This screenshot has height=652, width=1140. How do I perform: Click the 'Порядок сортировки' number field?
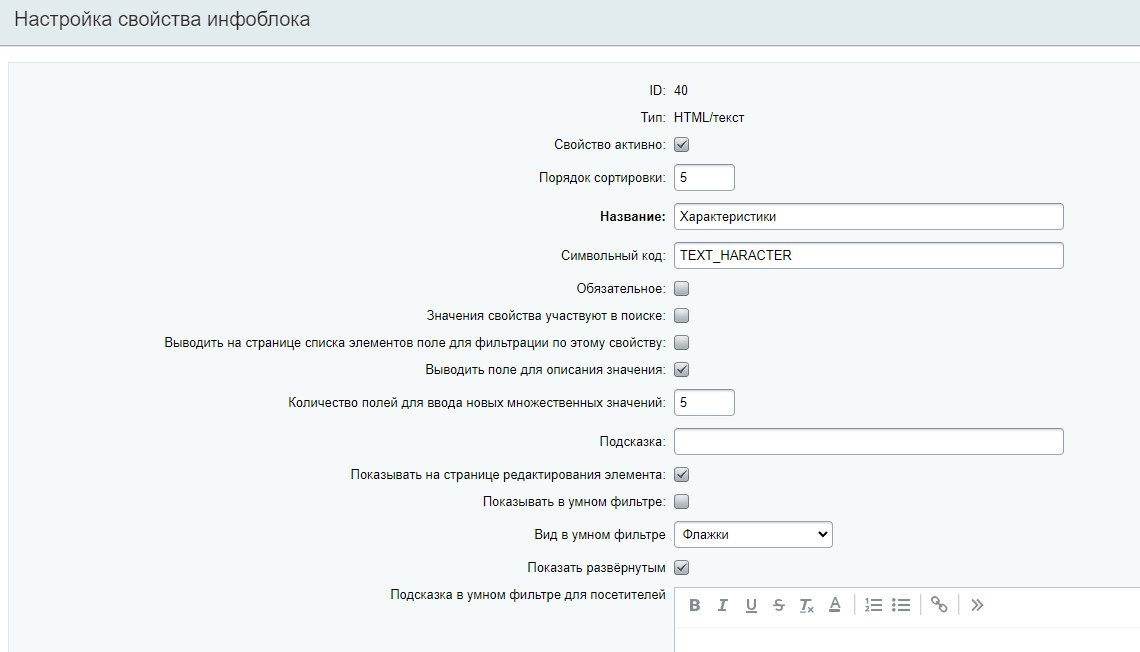(x=704, y=178)
